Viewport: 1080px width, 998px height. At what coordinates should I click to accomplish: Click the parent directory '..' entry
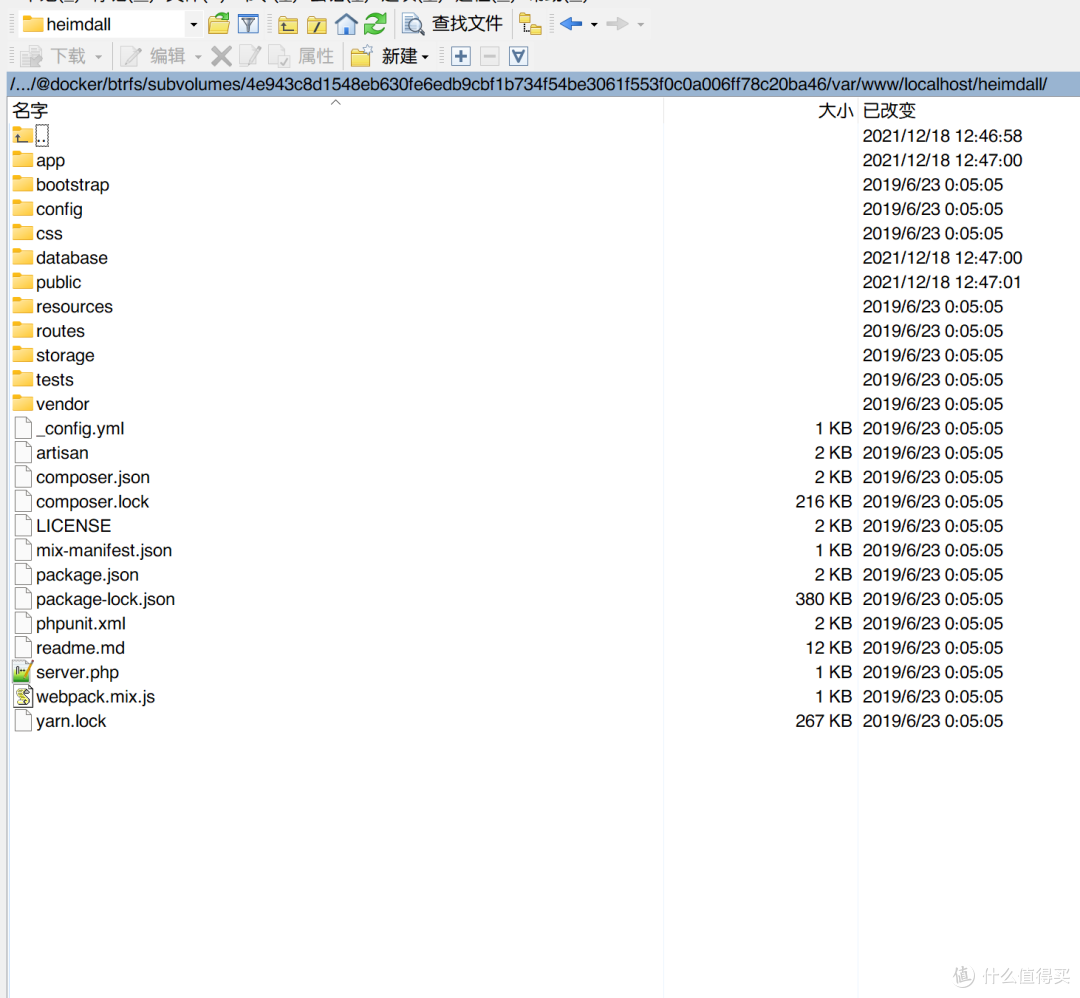point(41,136)
